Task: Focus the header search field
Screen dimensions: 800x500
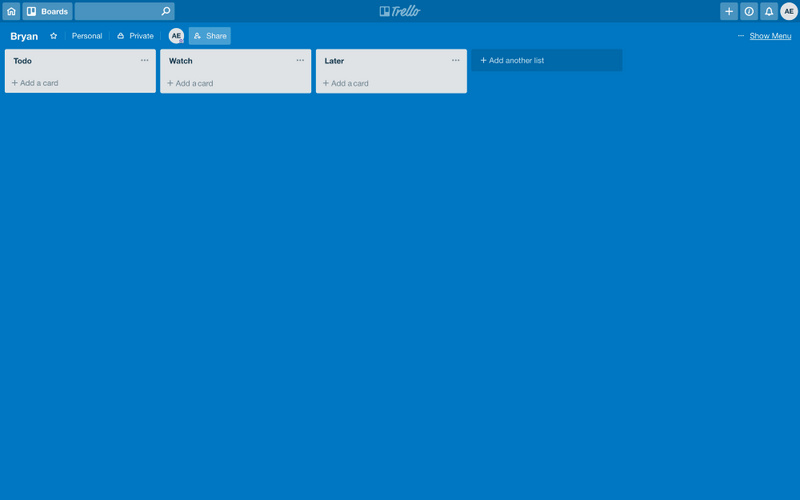Action: pos(124,11)
